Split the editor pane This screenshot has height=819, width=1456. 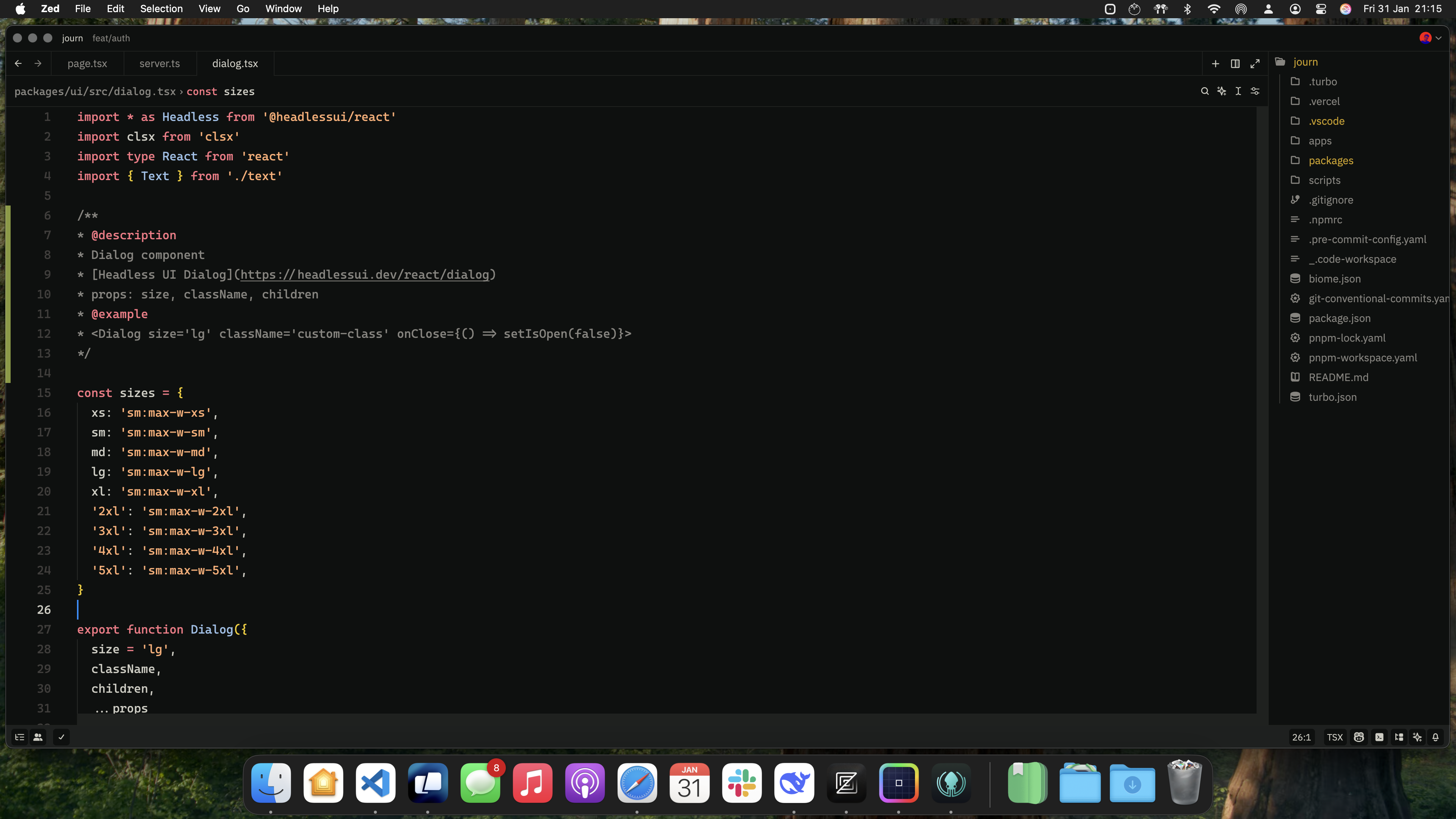(1235, 64)
